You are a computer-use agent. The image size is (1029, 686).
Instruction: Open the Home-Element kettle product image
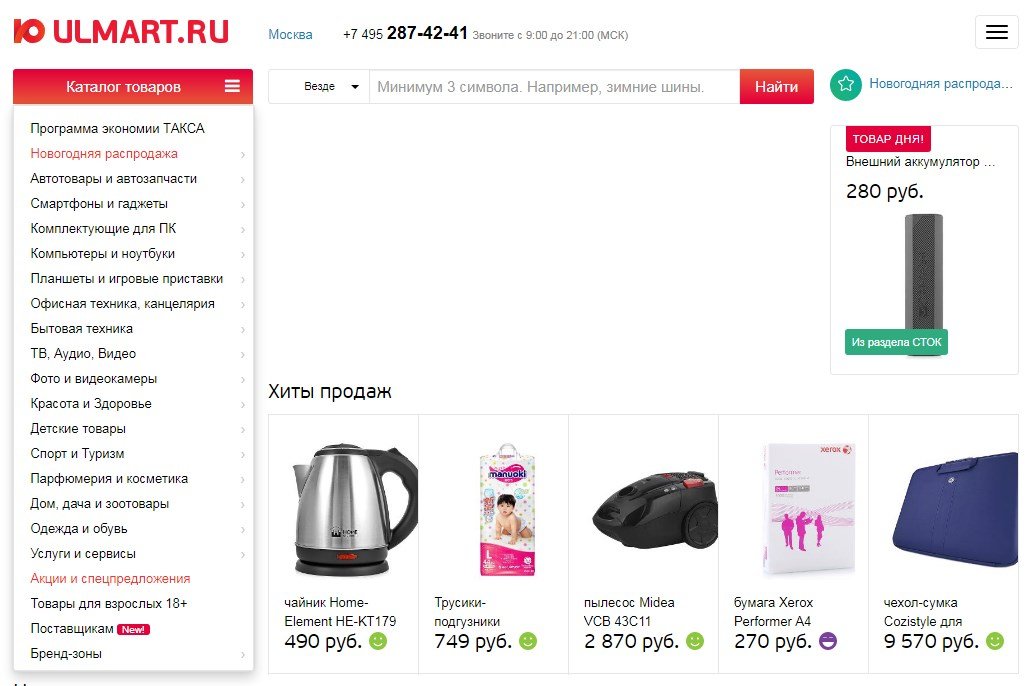point(351,509)
